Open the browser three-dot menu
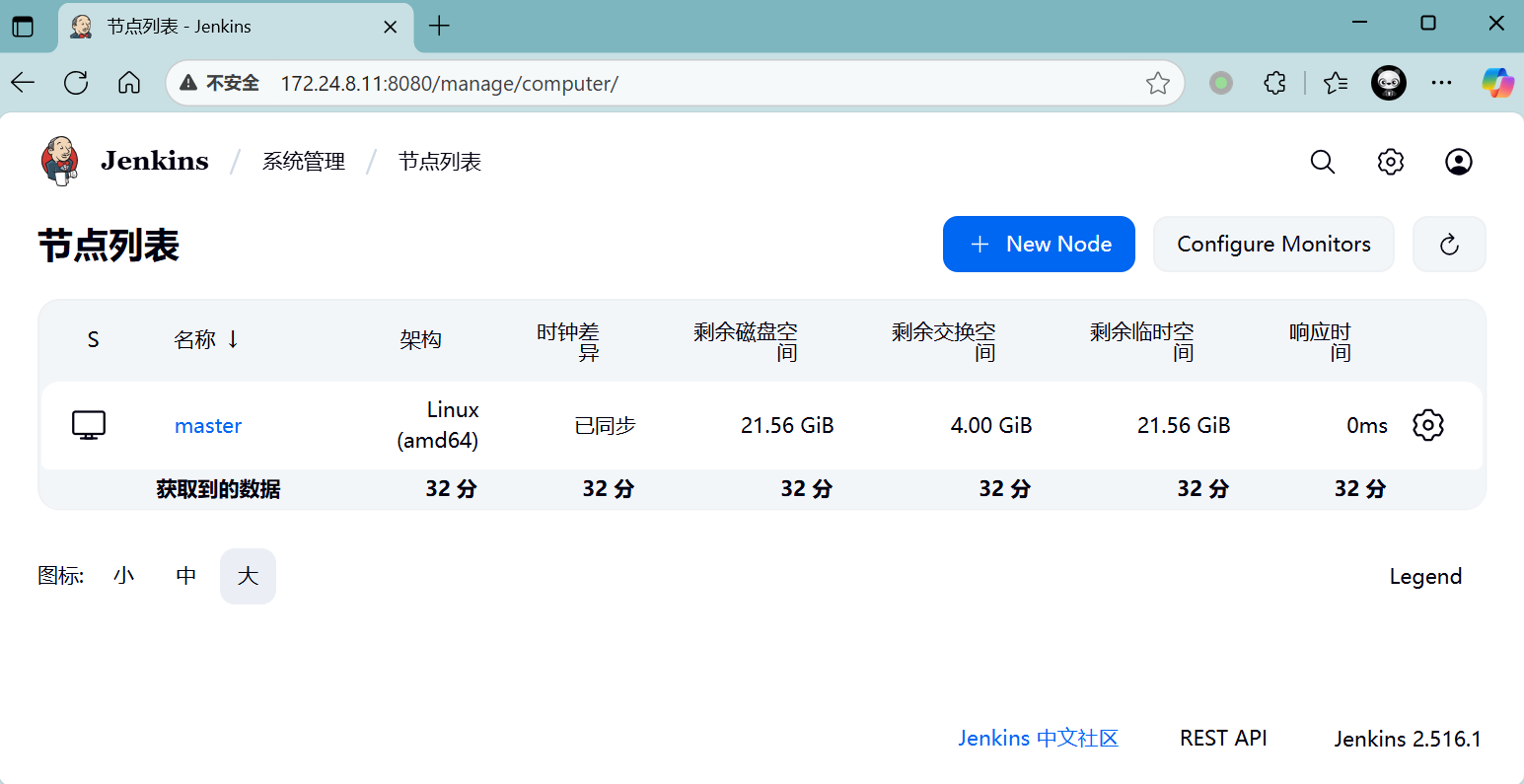Image resolution: width=1524 pixels, height=784 pixels. (x=1441, y=84)
